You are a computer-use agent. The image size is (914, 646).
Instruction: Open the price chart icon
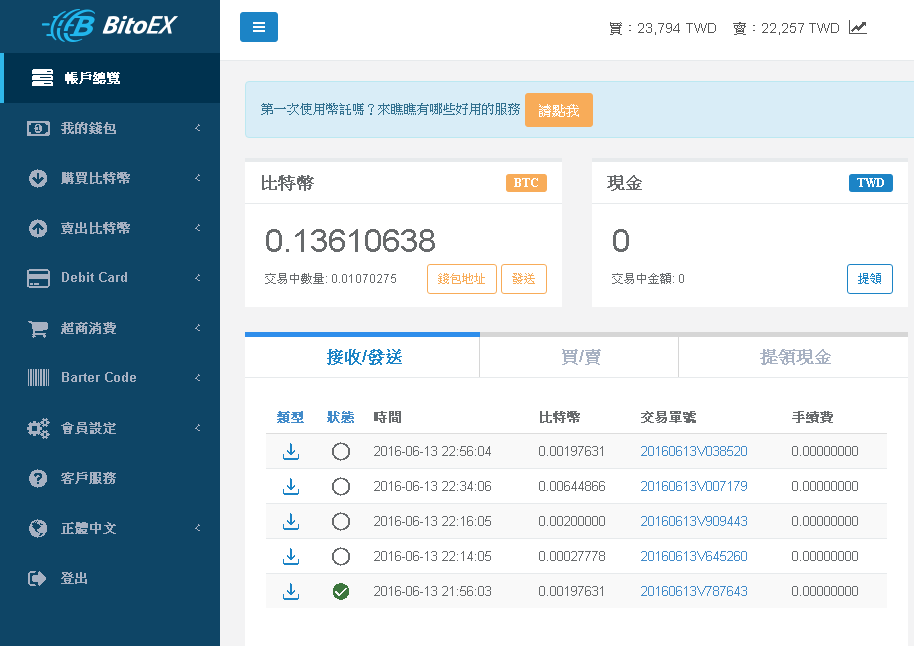857,27
